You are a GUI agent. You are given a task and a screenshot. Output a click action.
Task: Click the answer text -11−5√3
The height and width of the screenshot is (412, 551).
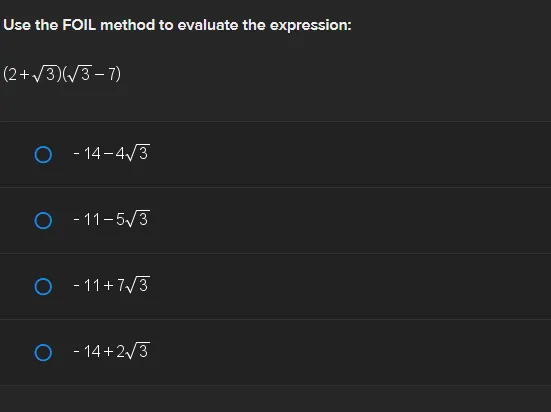[x=112, y=219]
